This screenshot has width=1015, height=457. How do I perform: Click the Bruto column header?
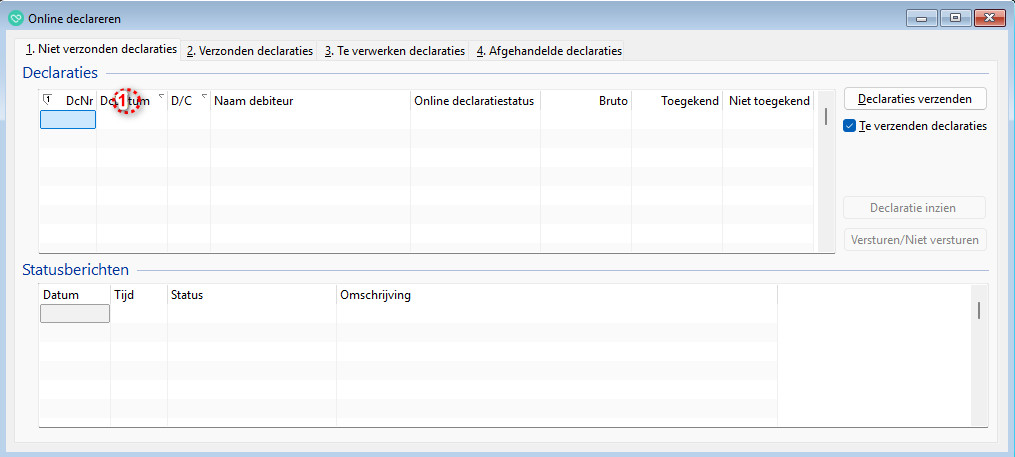click(x=586, y=101)
